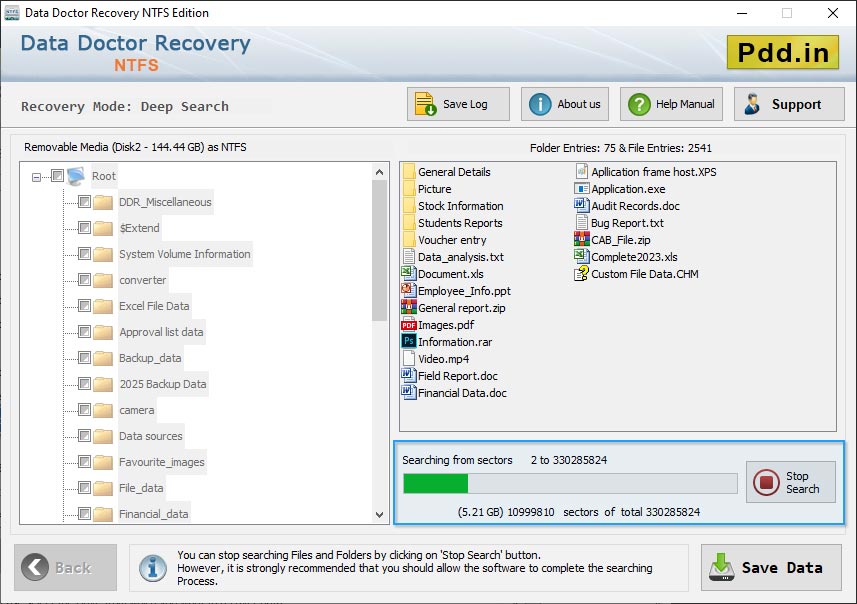Select CAB_File.zip archive icon
This screenshot has width=857, height=604.
[x=582, y=239]
